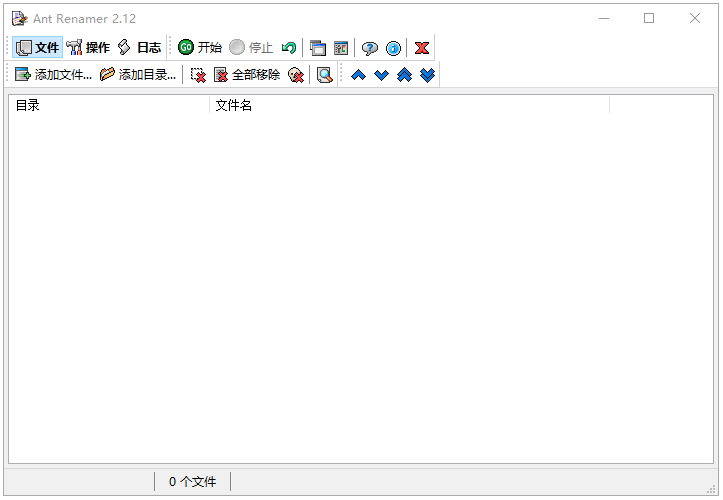Click 全部移除 to remove all files
The width and height of the screenshot is (723, 500).
pos(247,75)
